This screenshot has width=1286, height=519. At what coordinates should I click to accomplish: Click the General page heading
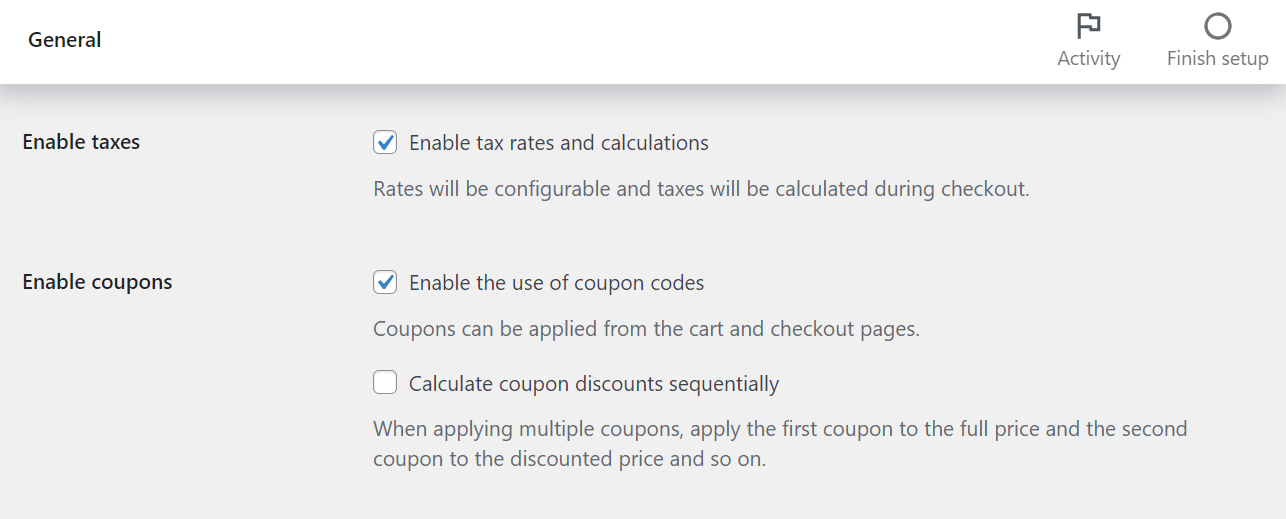[65, 40]
